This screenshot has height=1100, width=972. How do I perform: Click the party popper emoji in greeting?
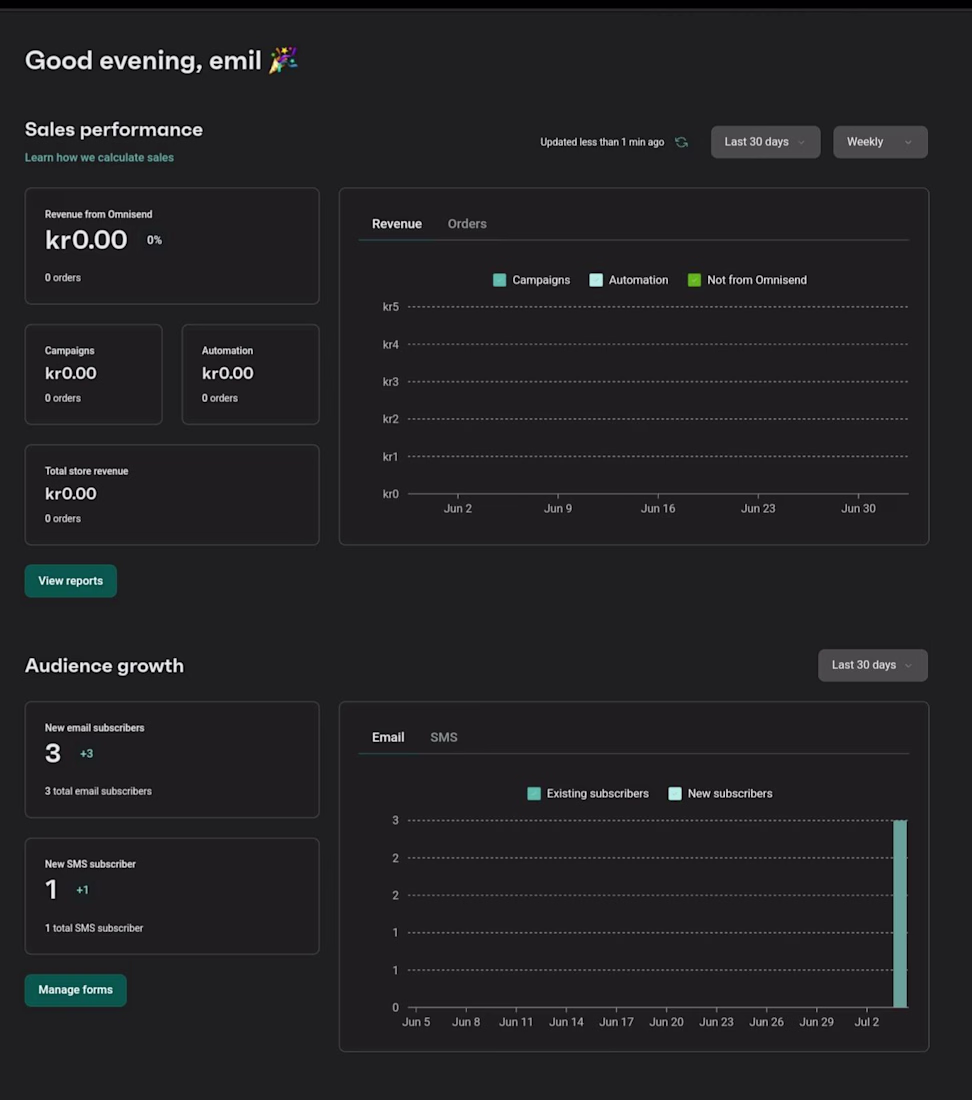283,60
